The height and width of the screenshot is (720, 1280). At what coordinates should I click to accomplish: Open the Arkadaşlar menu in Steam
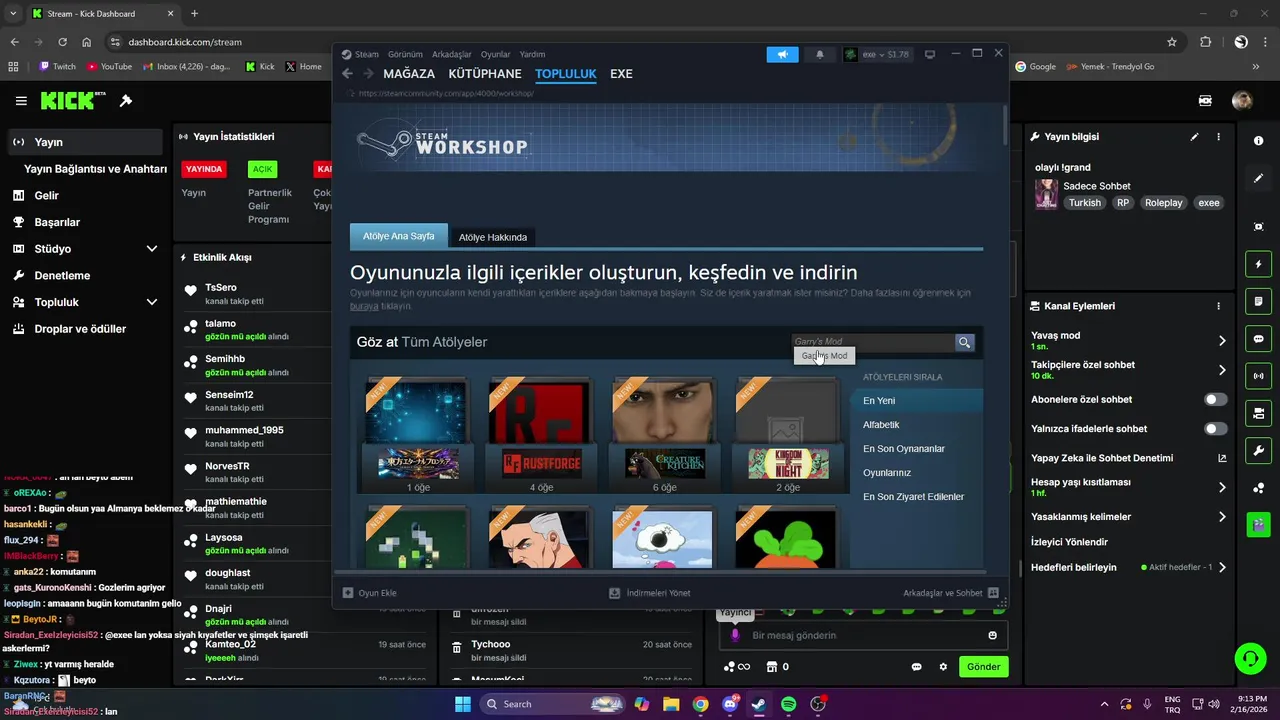click(x=452, y=54)
